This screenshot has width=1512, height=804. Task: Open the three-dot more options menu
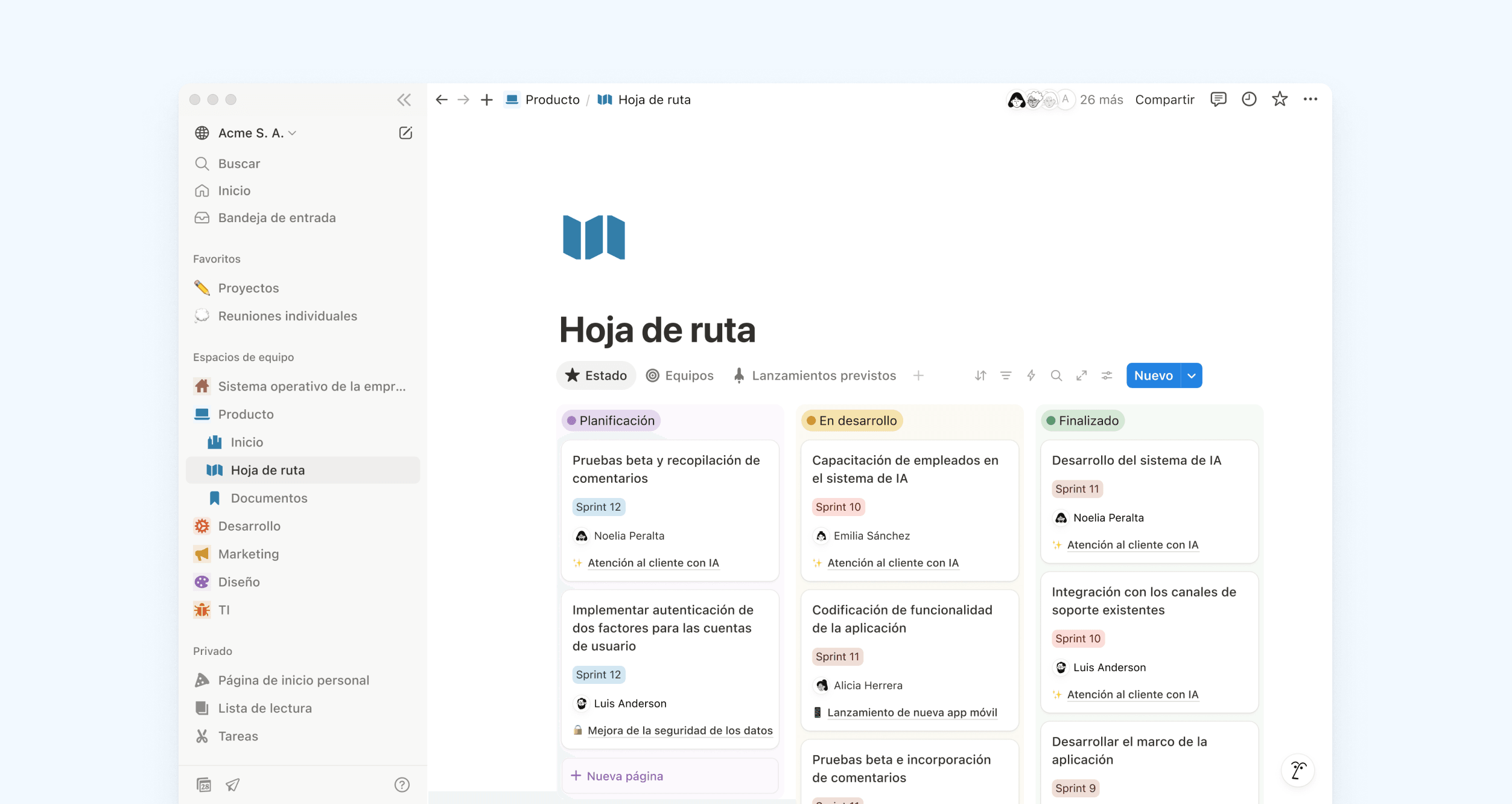point(1310,99)
